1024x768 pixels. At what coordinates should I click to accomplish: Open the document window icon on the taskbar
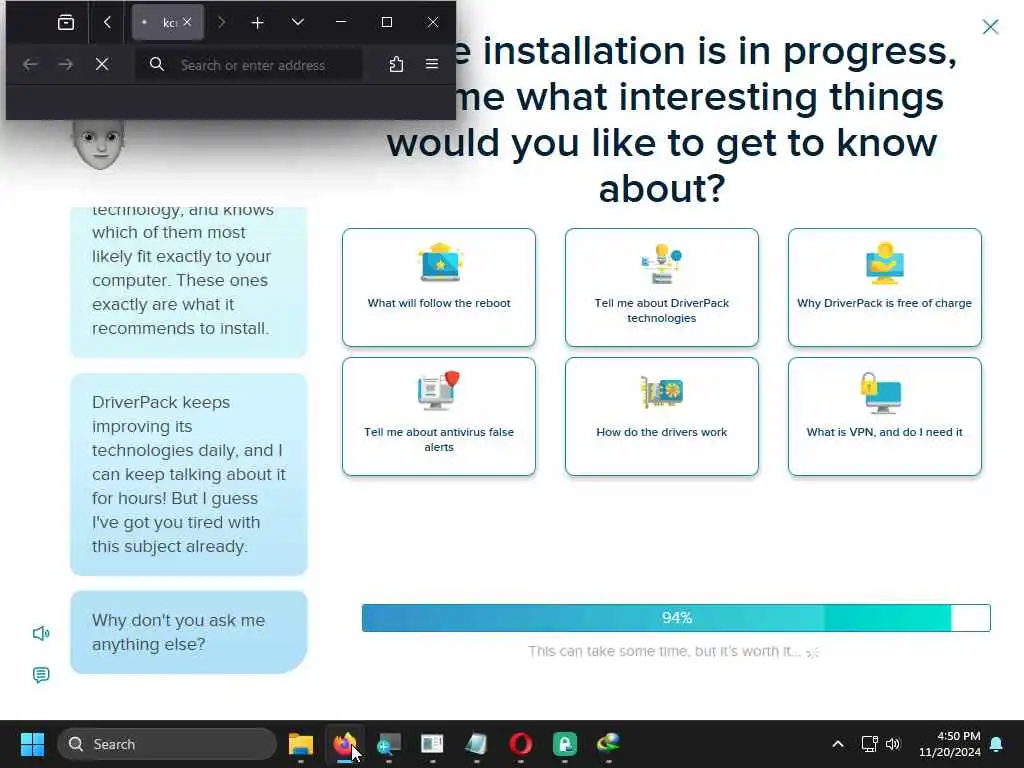click(x=432, y=744)
